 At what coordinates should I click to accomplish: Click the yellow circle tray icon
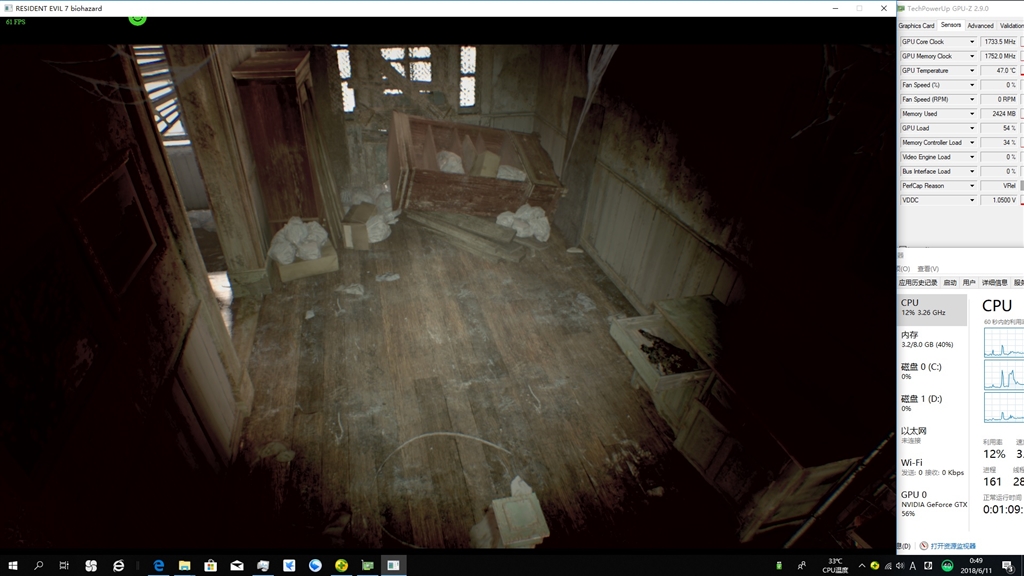pyautogui.click(x=874, y=566)
